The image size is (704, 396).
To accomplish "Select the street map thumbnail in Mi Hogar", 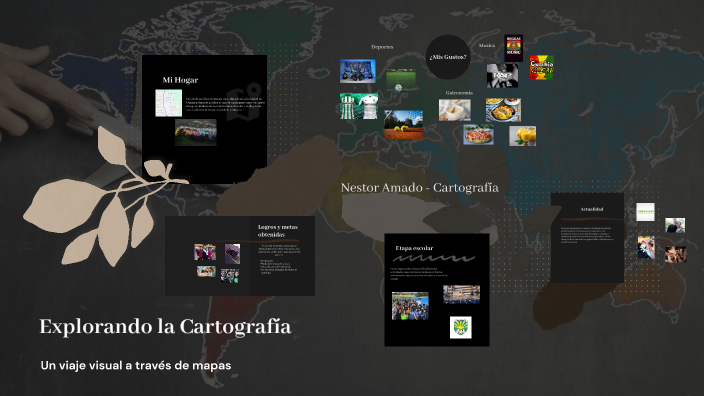I will click(x=169, y=103).
